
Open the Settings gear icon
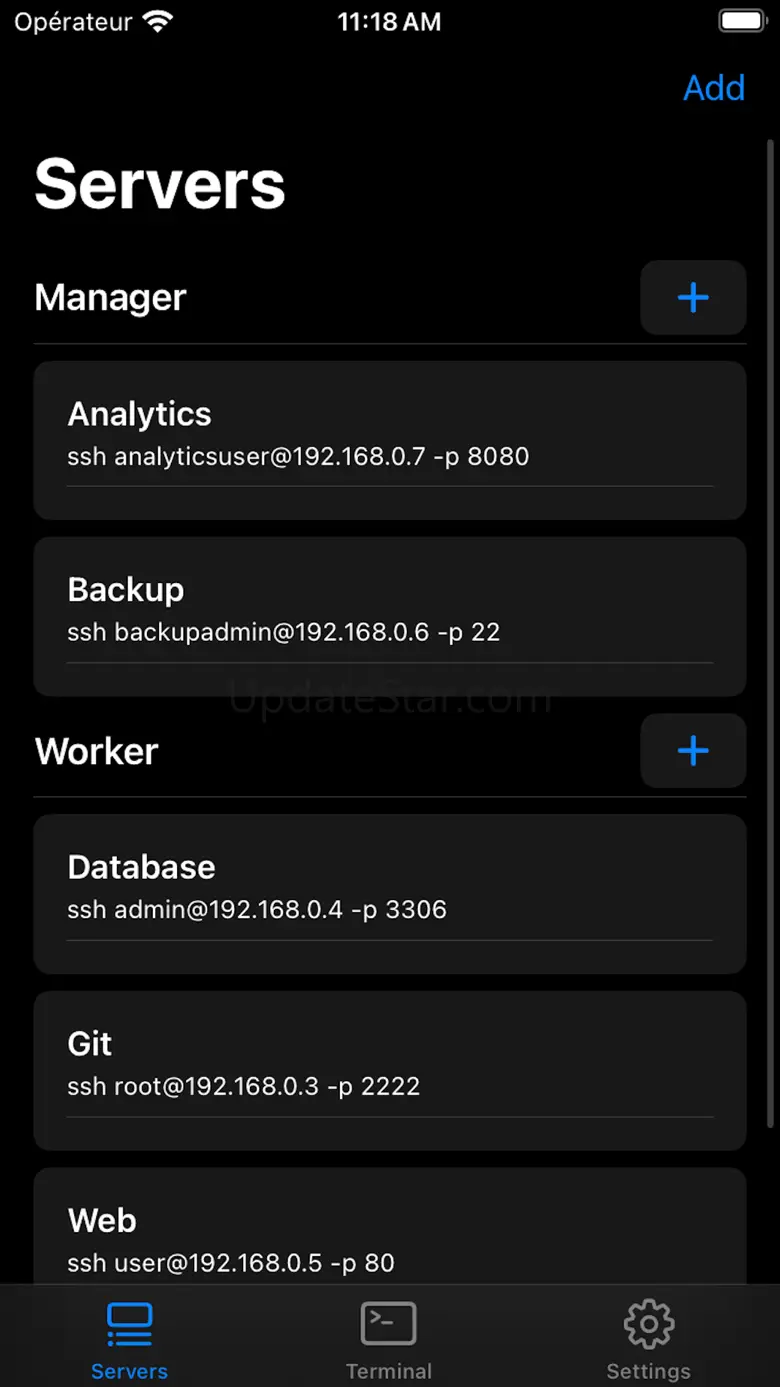(648, 1325)
